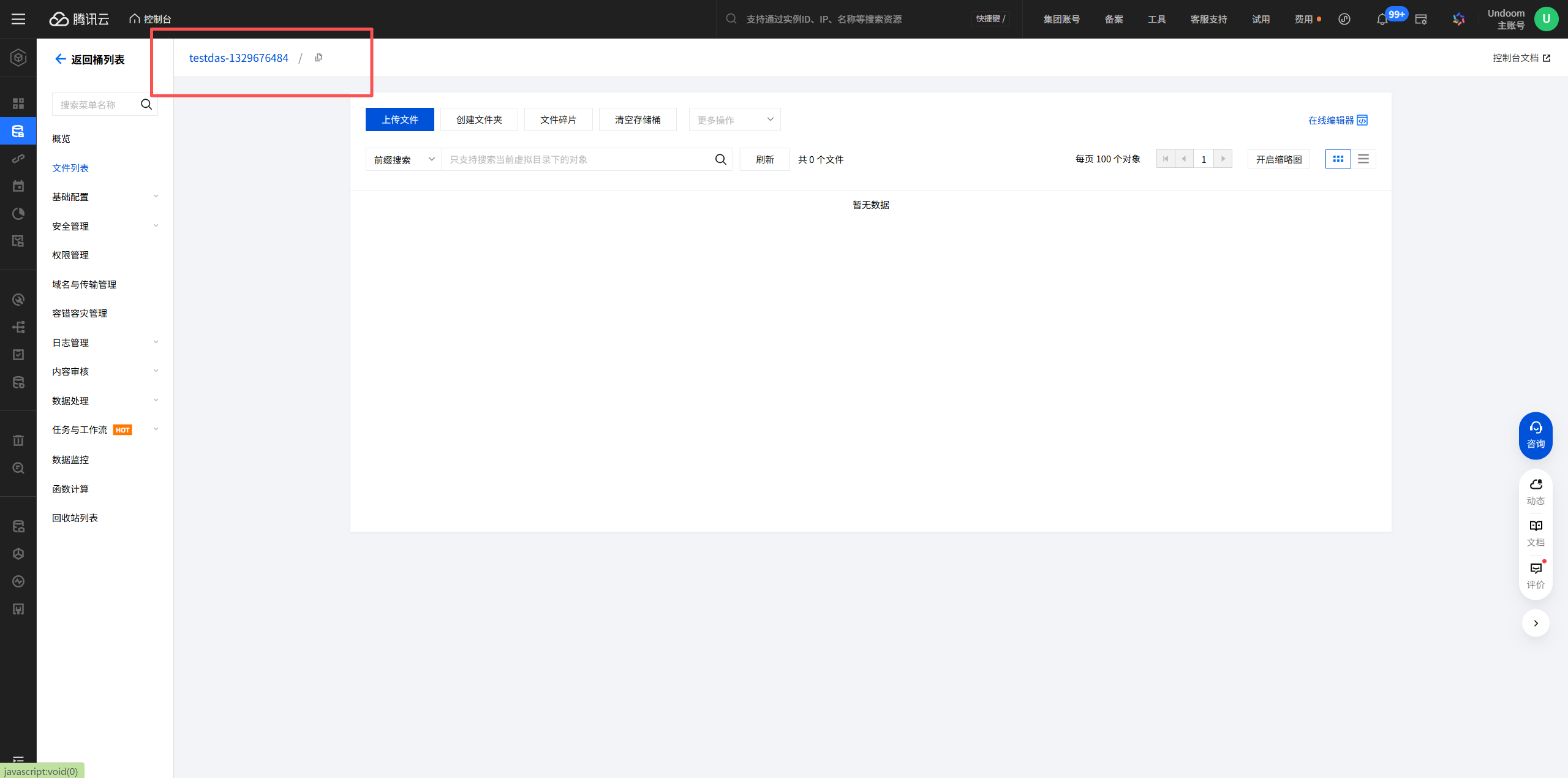Select 权限管理 in the sidebar menu
The height and width of the screenshot is (778, 1568).
click(x=70, y=255)
